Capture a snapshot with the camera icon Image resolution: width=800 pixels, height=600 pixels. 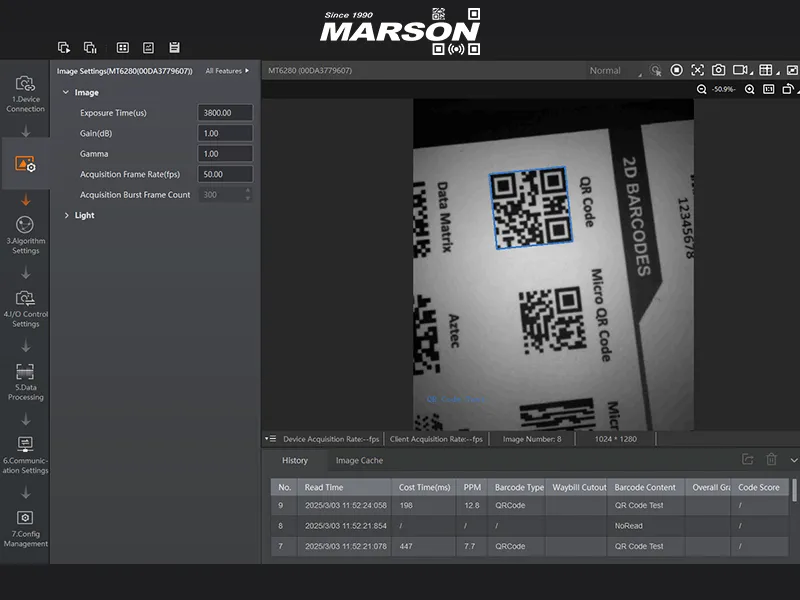click(x=718, y=70)
